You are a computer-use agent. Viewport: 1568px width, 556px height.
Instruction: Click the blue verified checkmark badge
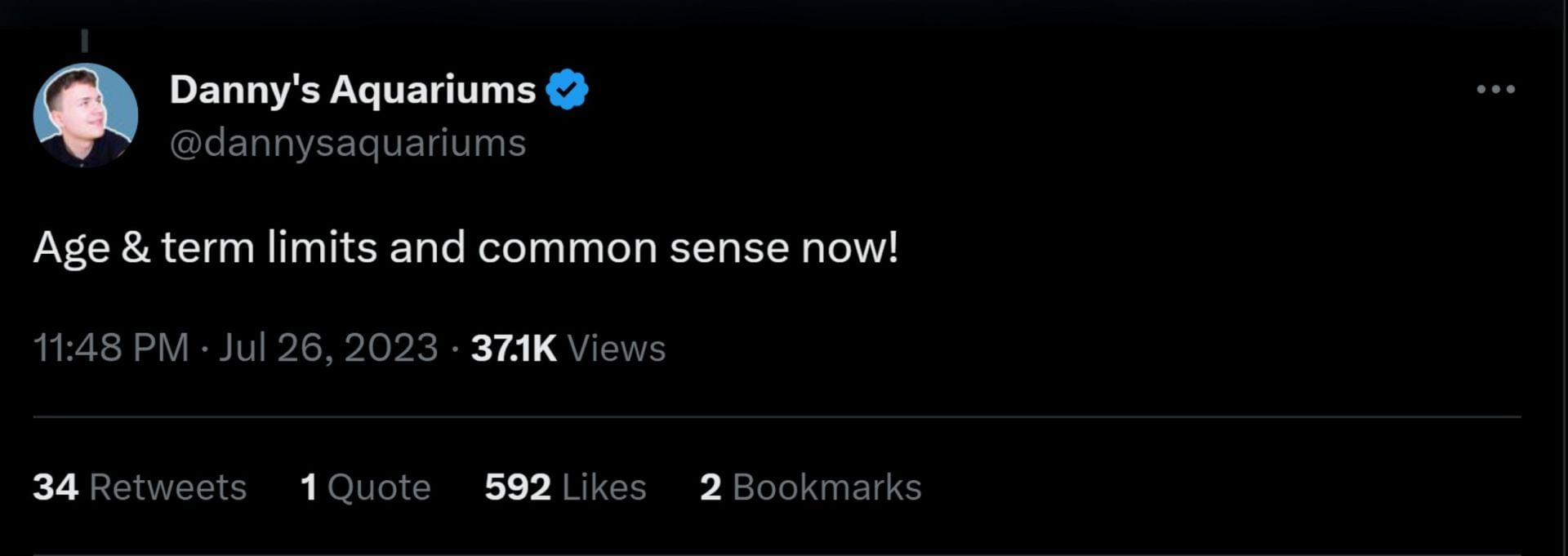tap(567, 89)
